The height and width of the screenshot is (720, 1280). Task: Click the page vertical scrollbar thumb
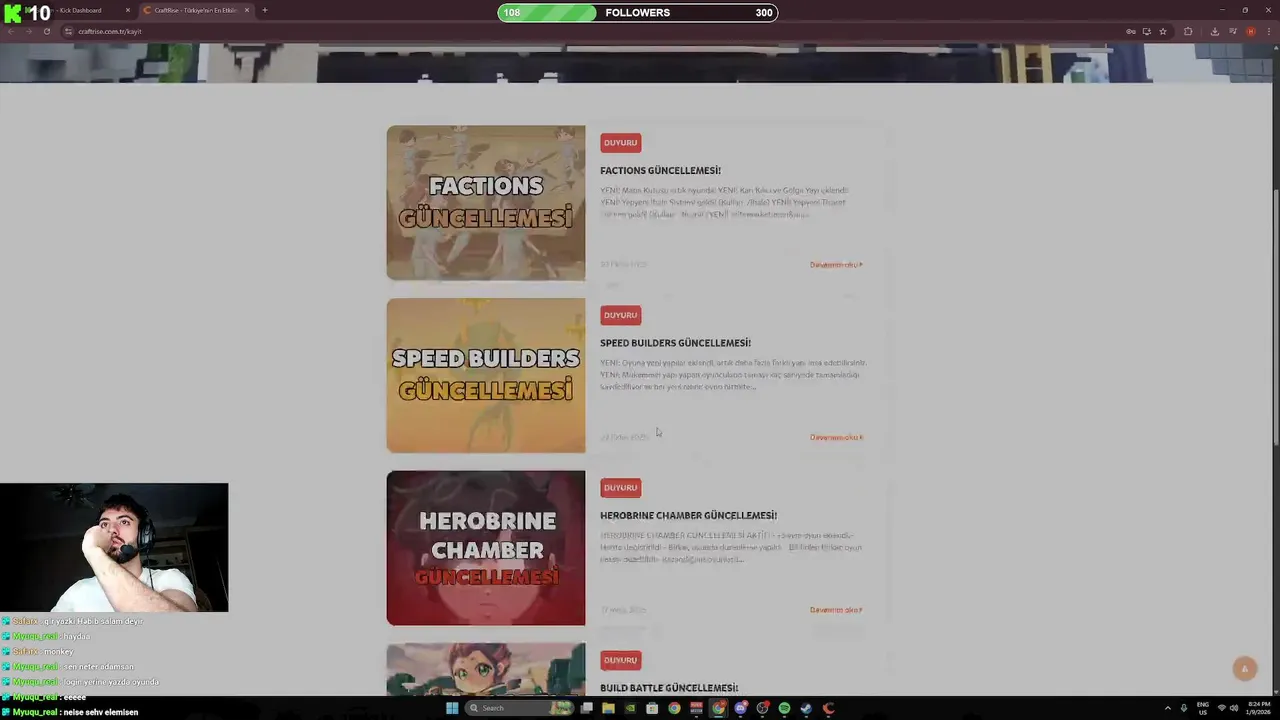1275,316
